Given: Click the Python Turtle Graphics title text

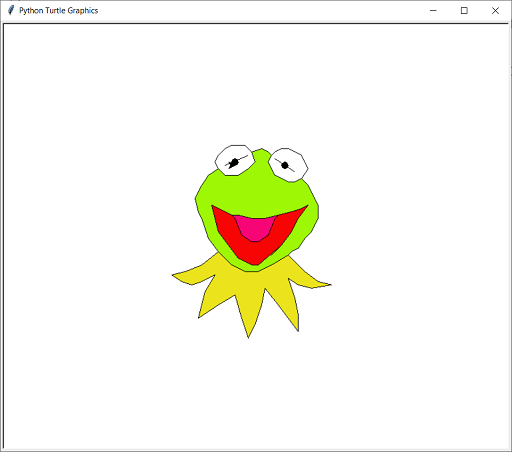Looking at the screenshot, I should click(x=59, y=11).
